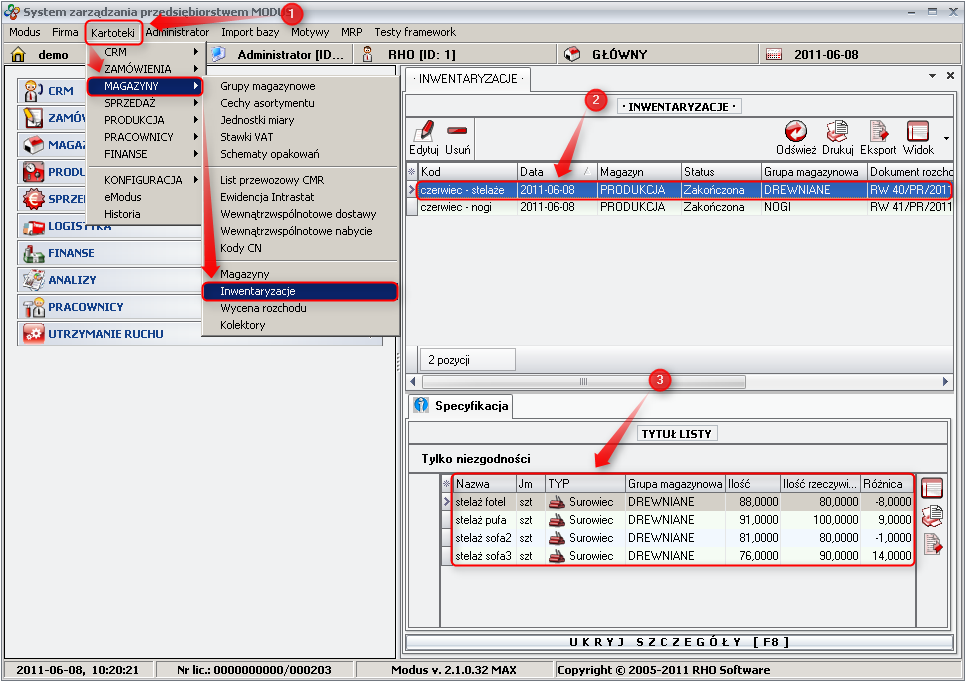The width and height of the screenshot is (966, 682).
Task: Open the Widok view icon
Action: tap(918, 132)
